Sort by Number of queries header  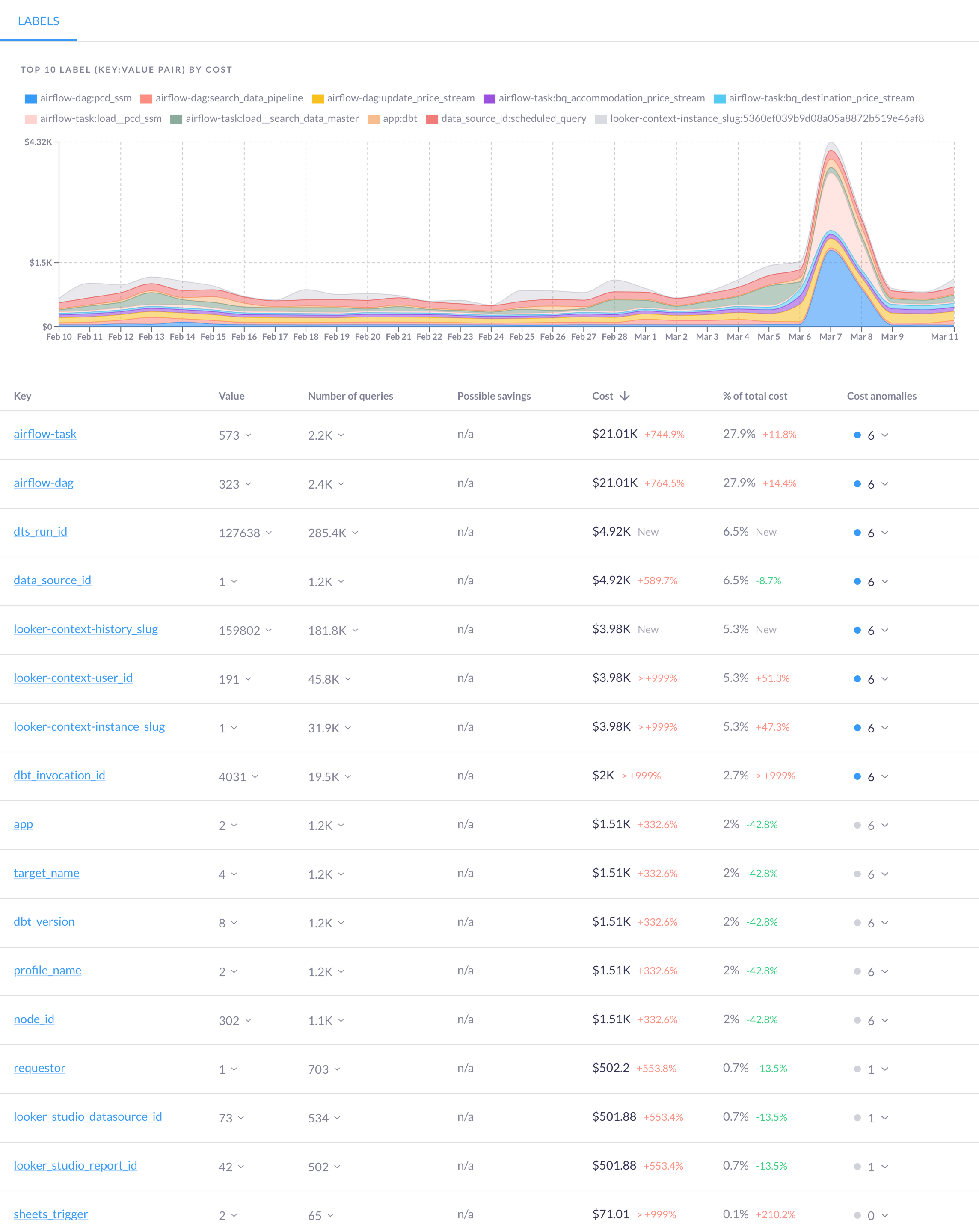coord(350,396)
